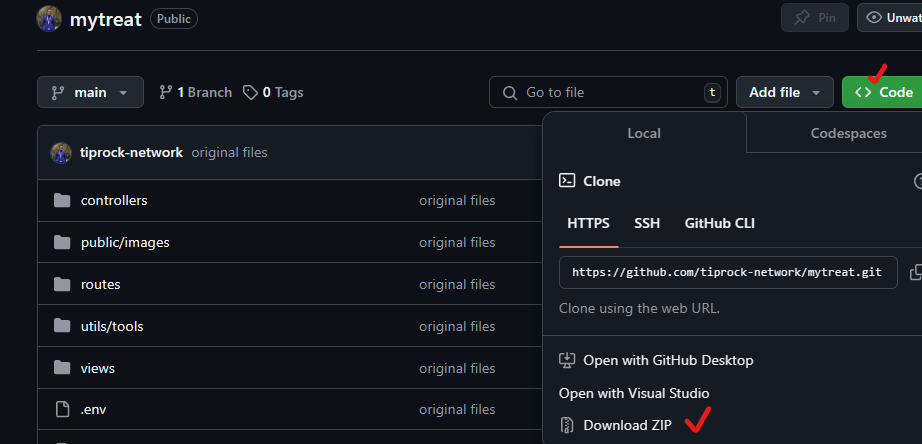Viewport: 922px width, 444px height.
Task: Click the branch icon next to 1 Branch
Action: [166, 92]
